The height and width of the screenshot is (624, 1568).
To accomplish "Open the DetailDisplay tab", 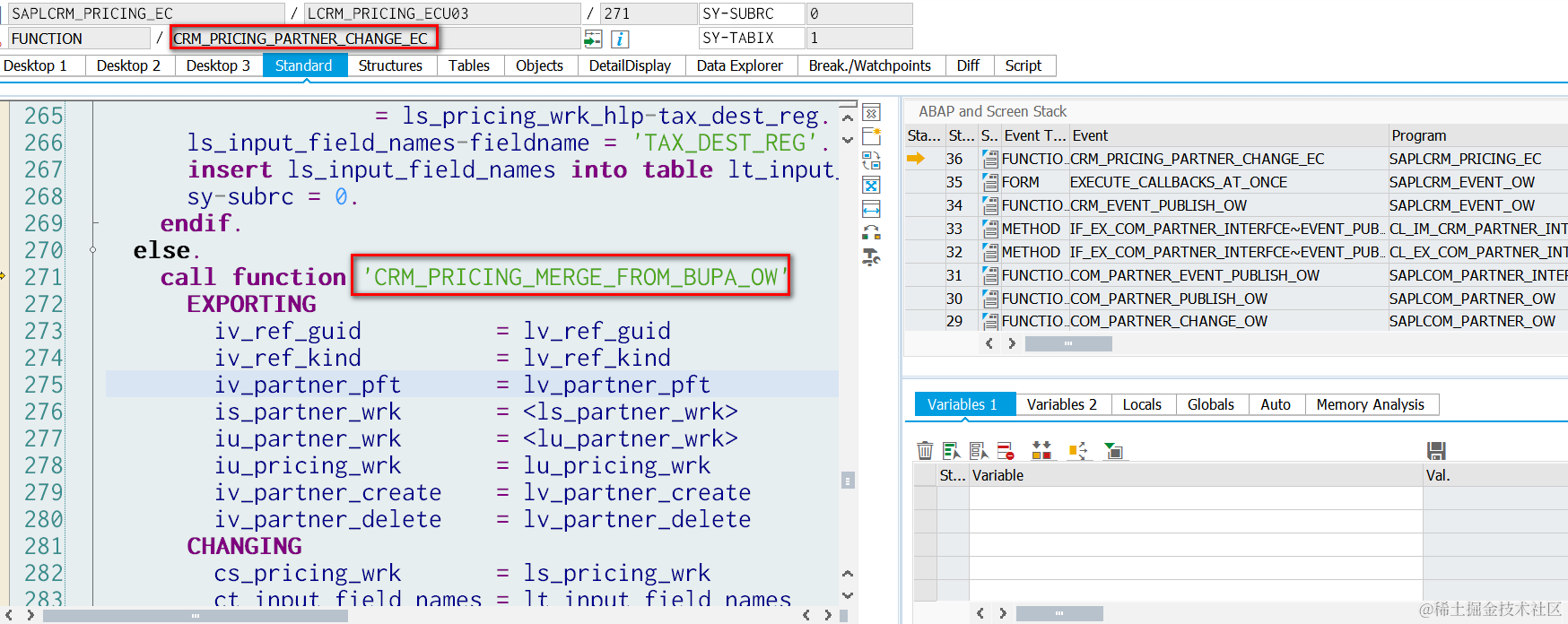I will click(x=630, y=65).
